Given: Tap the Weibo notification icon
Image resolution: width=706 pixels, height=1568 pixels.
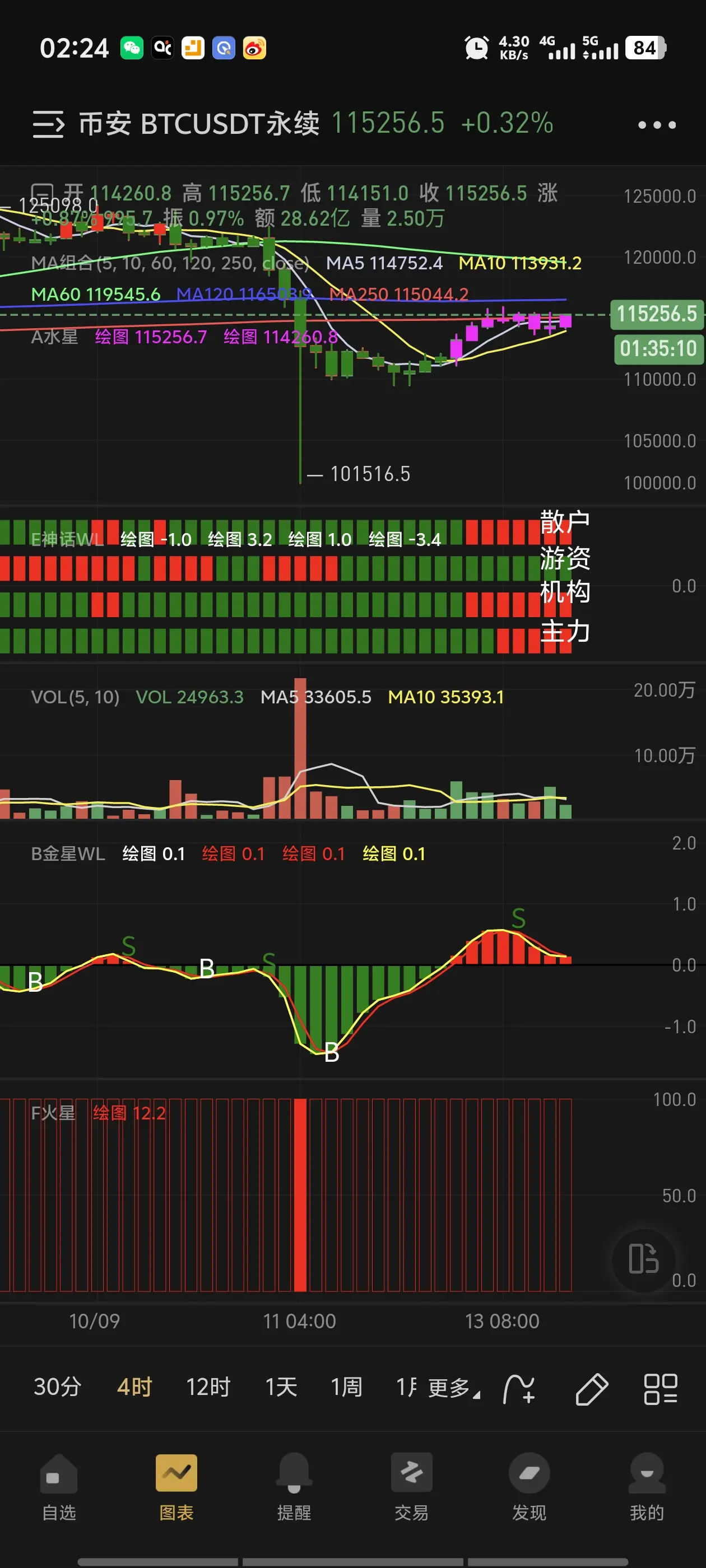Looking at the screenshot, I should [x=254, y=48].
